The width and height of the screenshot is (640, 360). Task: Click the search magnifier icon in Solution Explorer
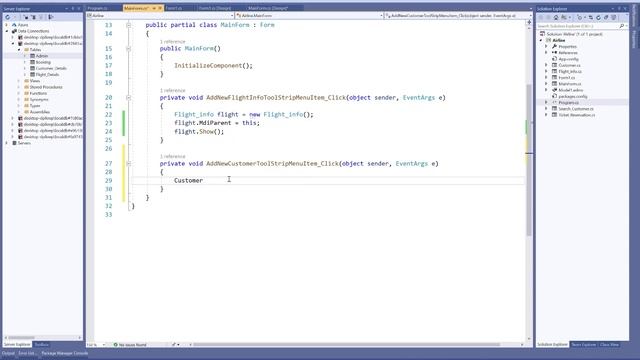[x=622, y=26]
